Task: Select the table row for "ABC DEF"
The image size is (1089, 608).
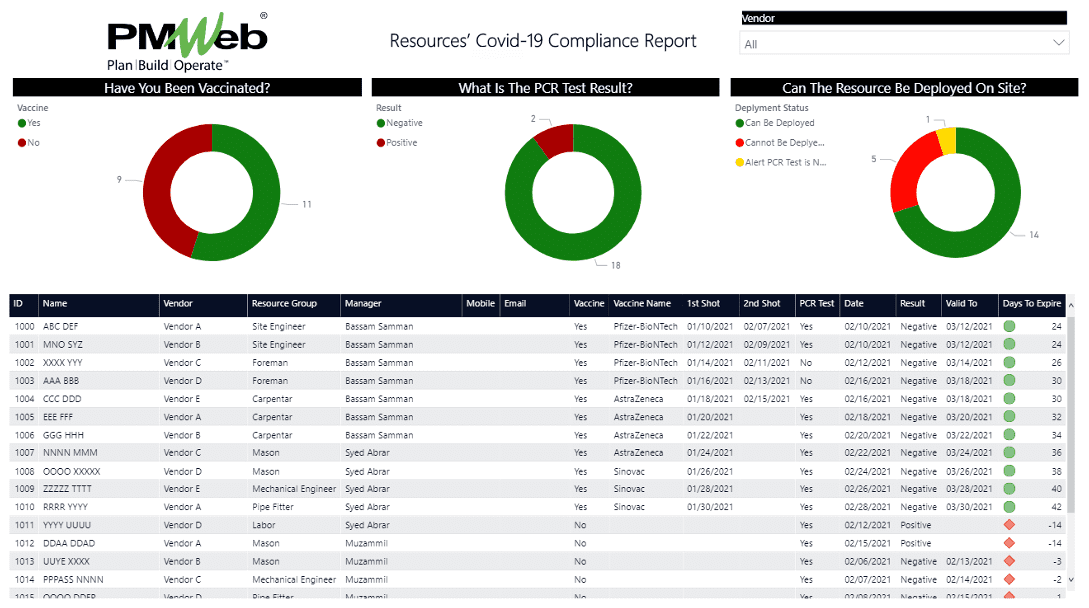Action: coord(400,326)
